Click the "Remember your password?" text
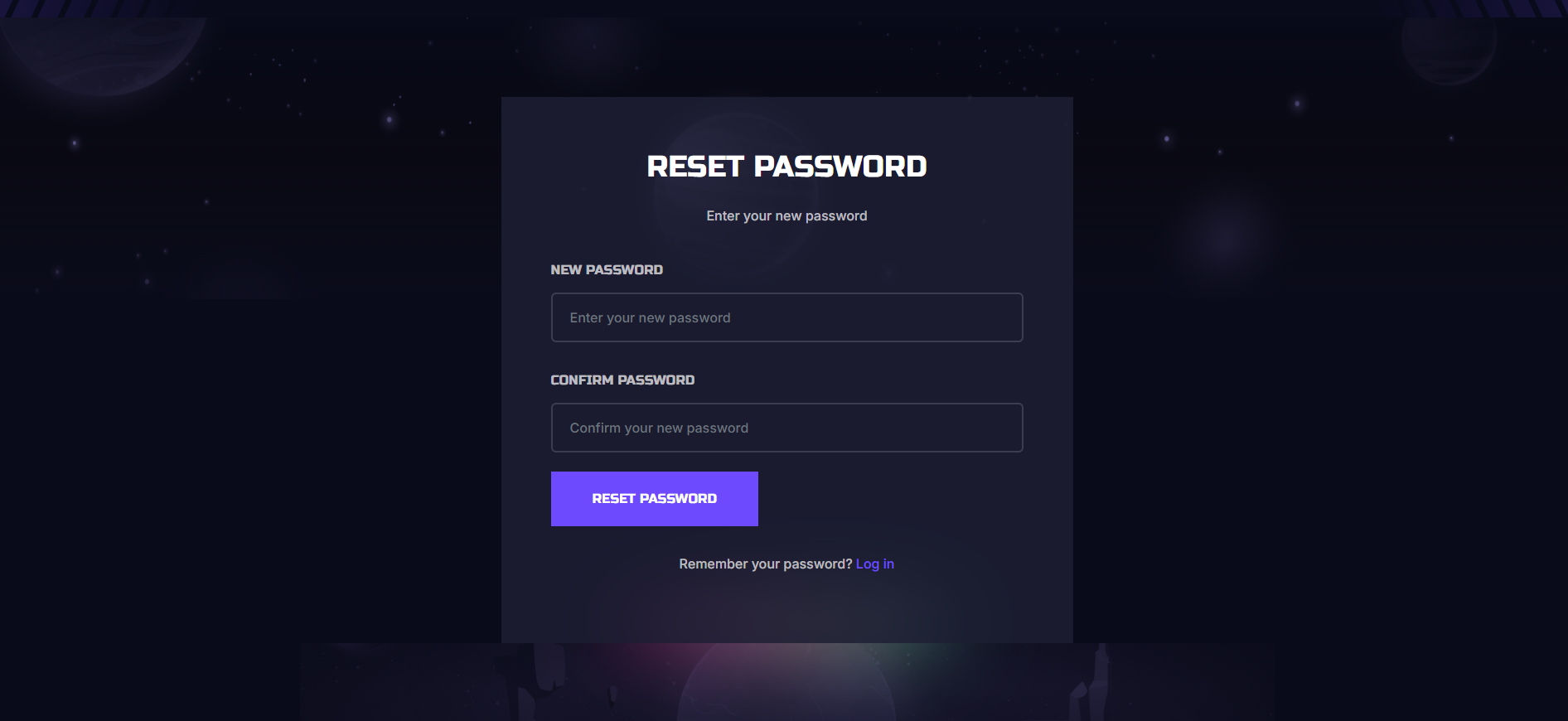The height and width of the screenshot is (721, 1568). point(765,564)
